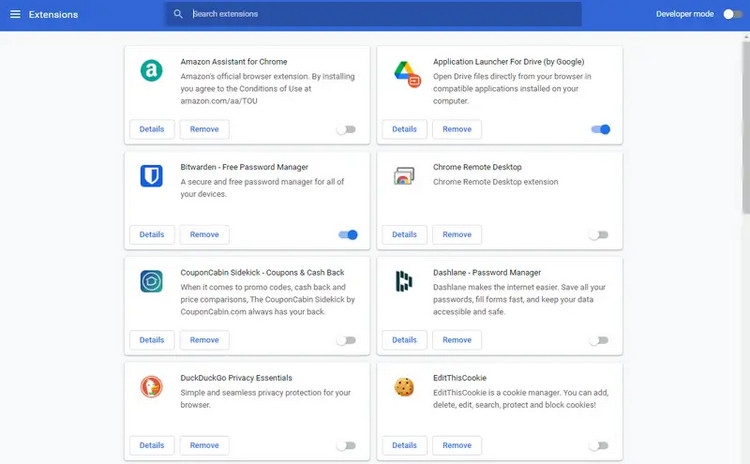The height and width of the screenshot is (464, 750).
Task: Click the 'Chrome Remote Desktop extension' description
Action: click(x=496, y=182)
